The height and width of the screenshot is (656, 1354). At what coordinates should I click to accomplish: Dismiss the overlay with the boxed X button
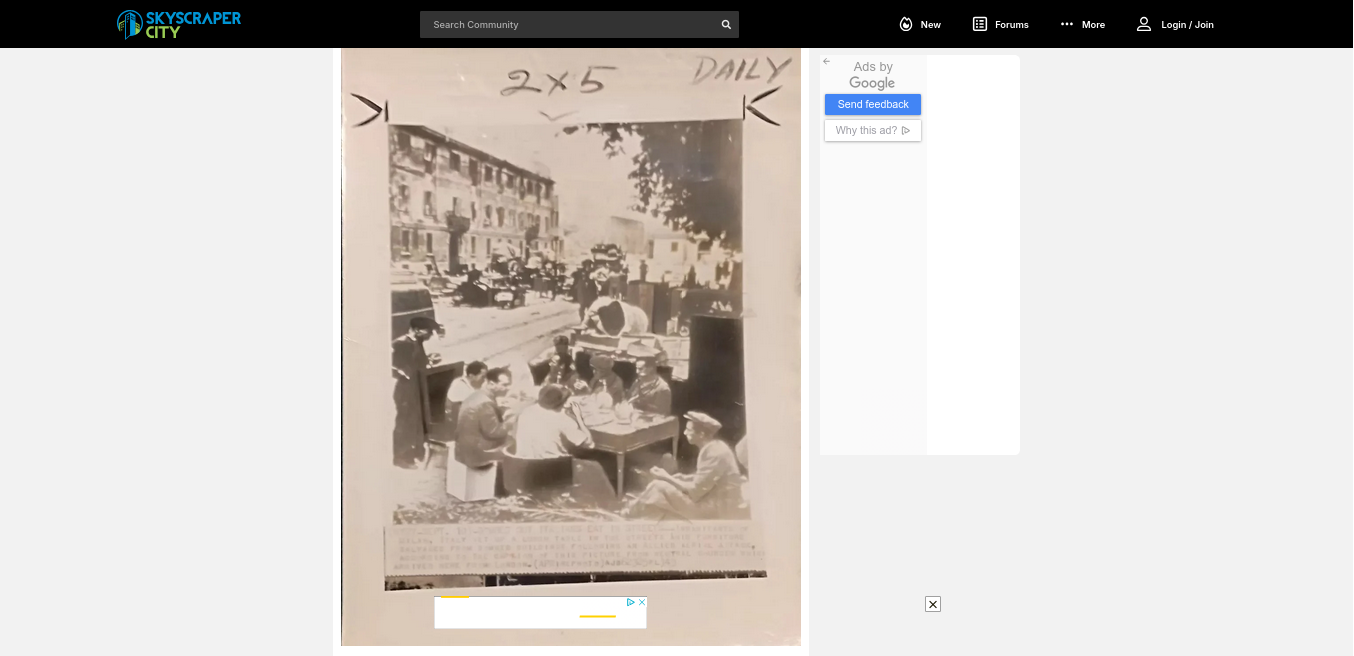point(933,604)
